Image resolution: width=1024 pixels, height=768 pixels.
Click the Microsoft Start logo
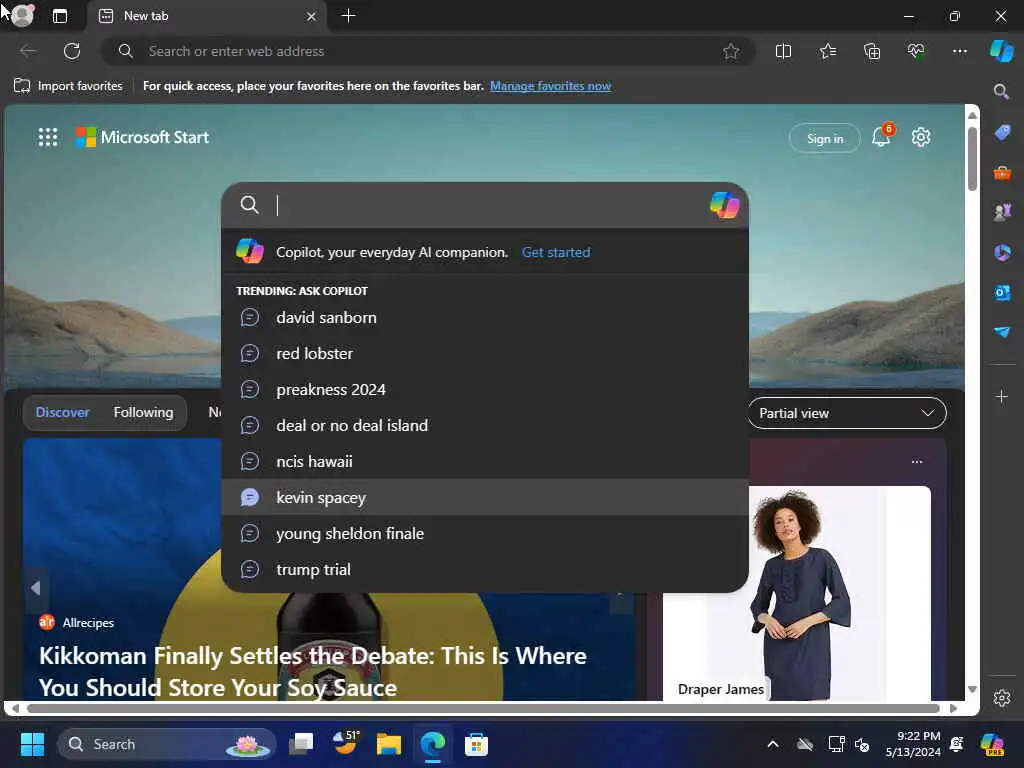(x=142, y=137)
